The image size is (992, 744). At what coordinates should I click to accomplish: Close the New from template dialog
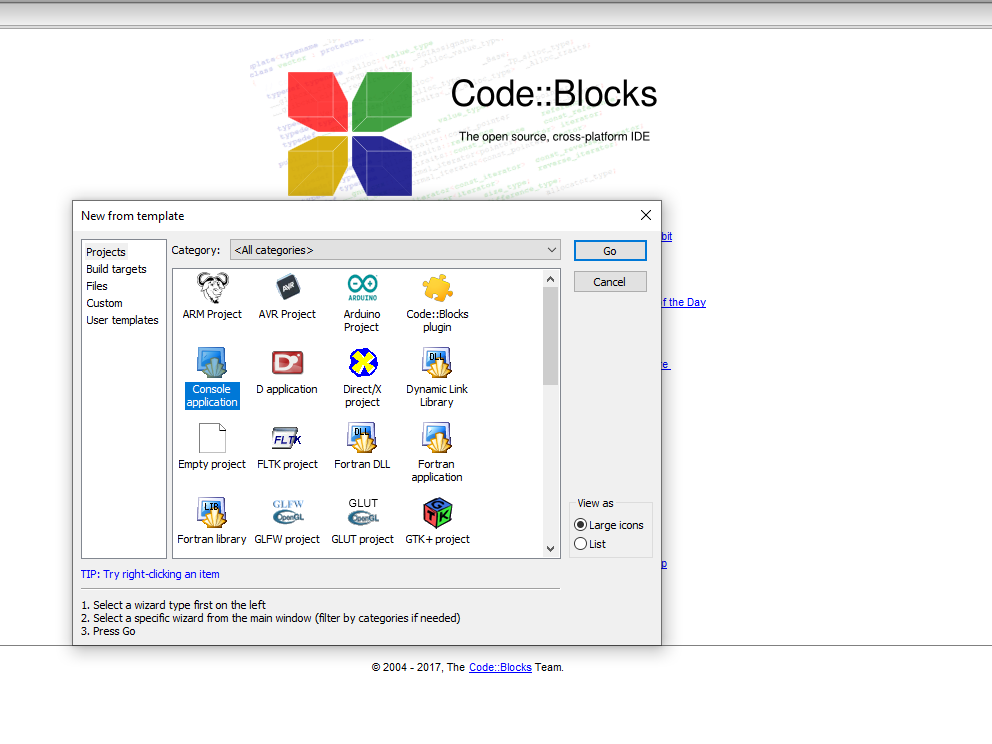(645, 215)
